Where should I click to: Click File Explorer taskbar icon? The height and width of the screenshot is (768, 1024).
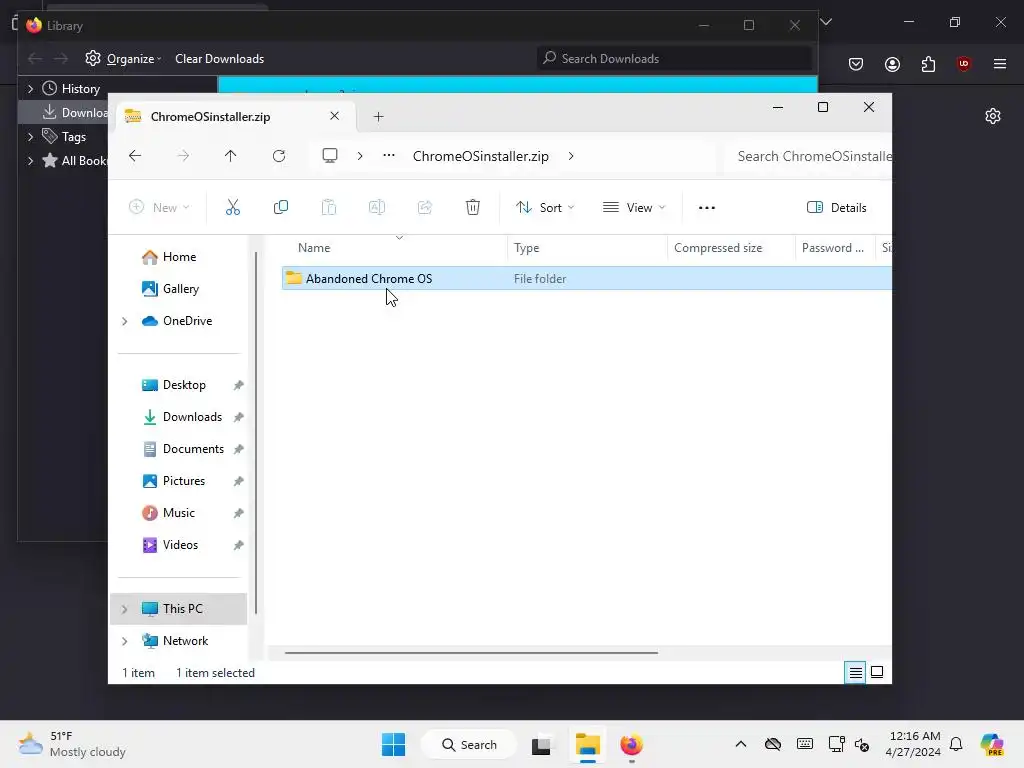click(x=588, y=744)
